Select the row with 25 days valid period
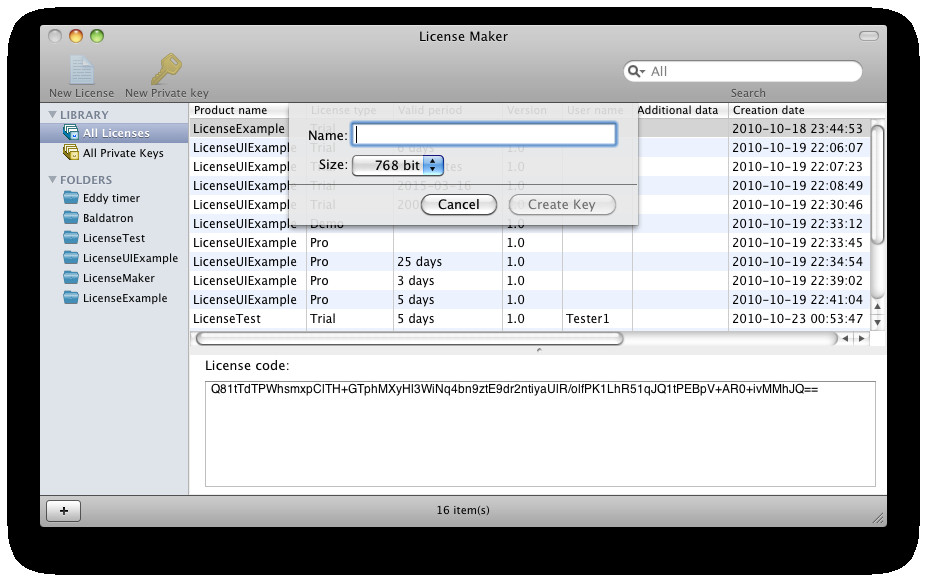This screenshot has height=582, width=927. (529, 261)
